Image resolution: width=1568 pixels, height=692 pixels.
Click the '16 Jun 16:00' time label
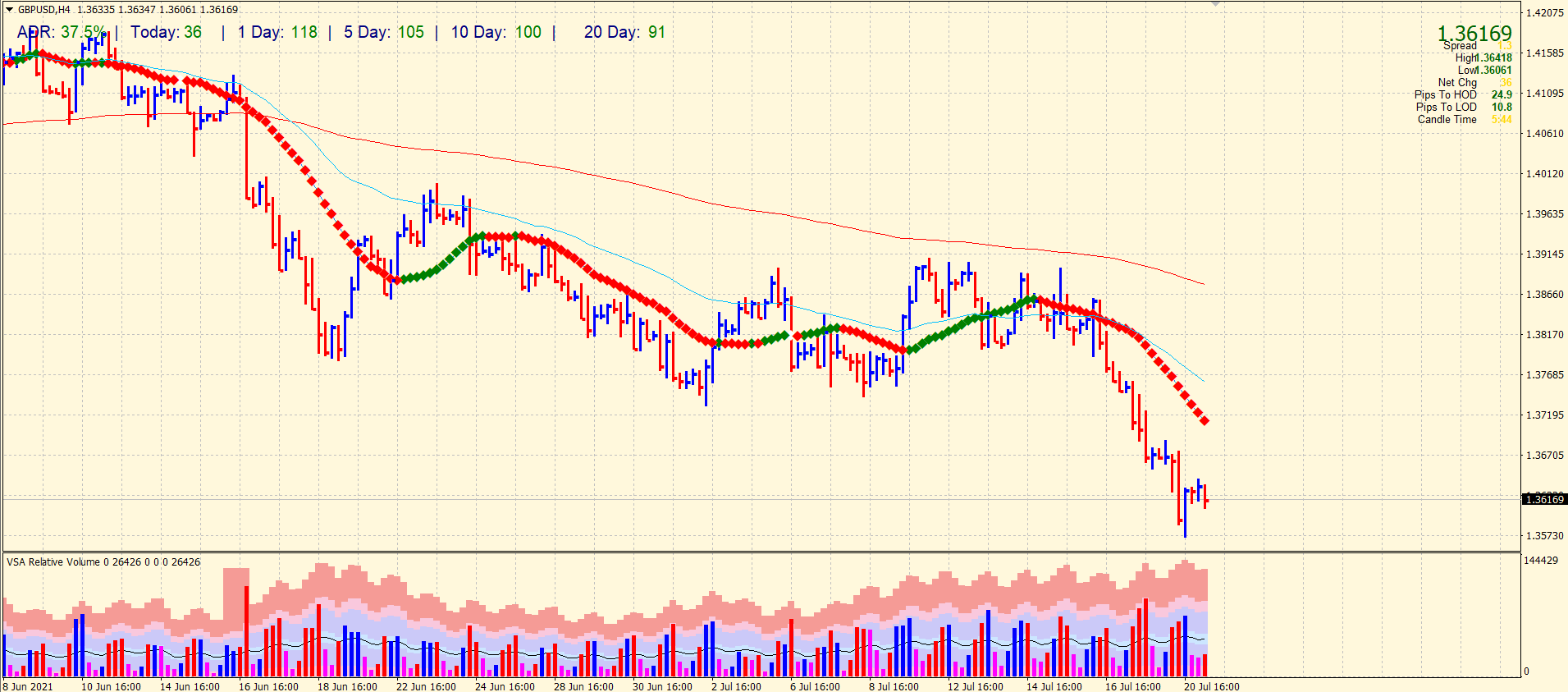(268, 687)
